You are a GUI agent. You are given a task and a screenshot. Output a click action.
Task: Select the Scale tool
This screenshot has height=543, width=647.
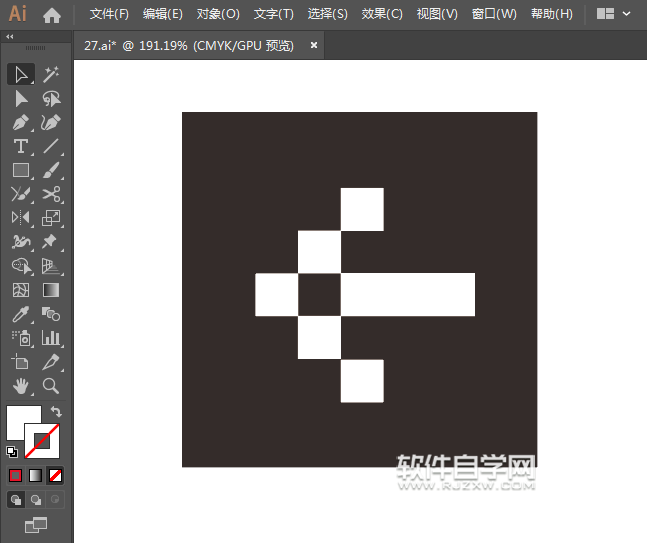(51, 217)
